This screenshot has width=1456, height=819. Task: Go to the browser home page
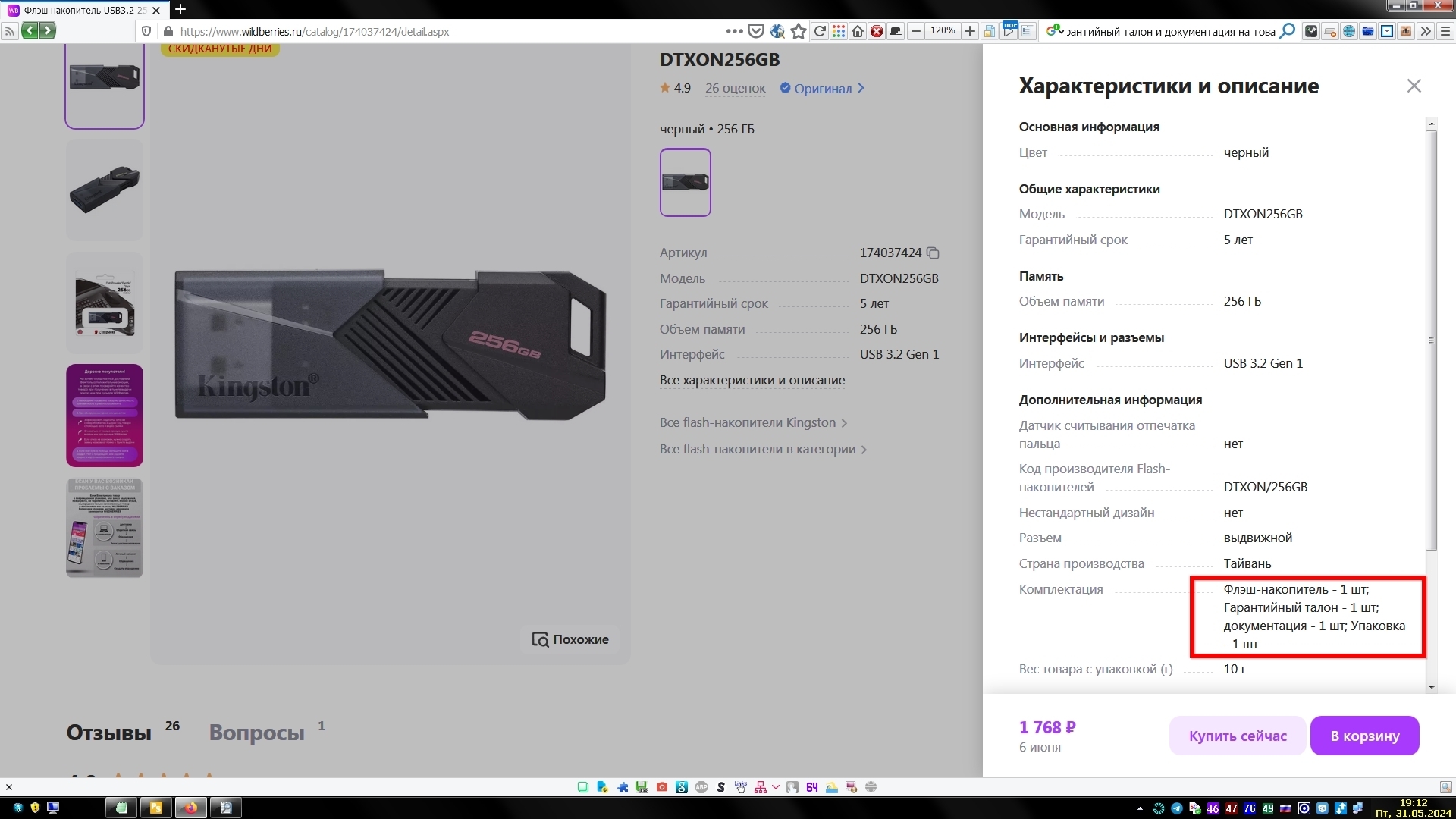tap(858, 31)
